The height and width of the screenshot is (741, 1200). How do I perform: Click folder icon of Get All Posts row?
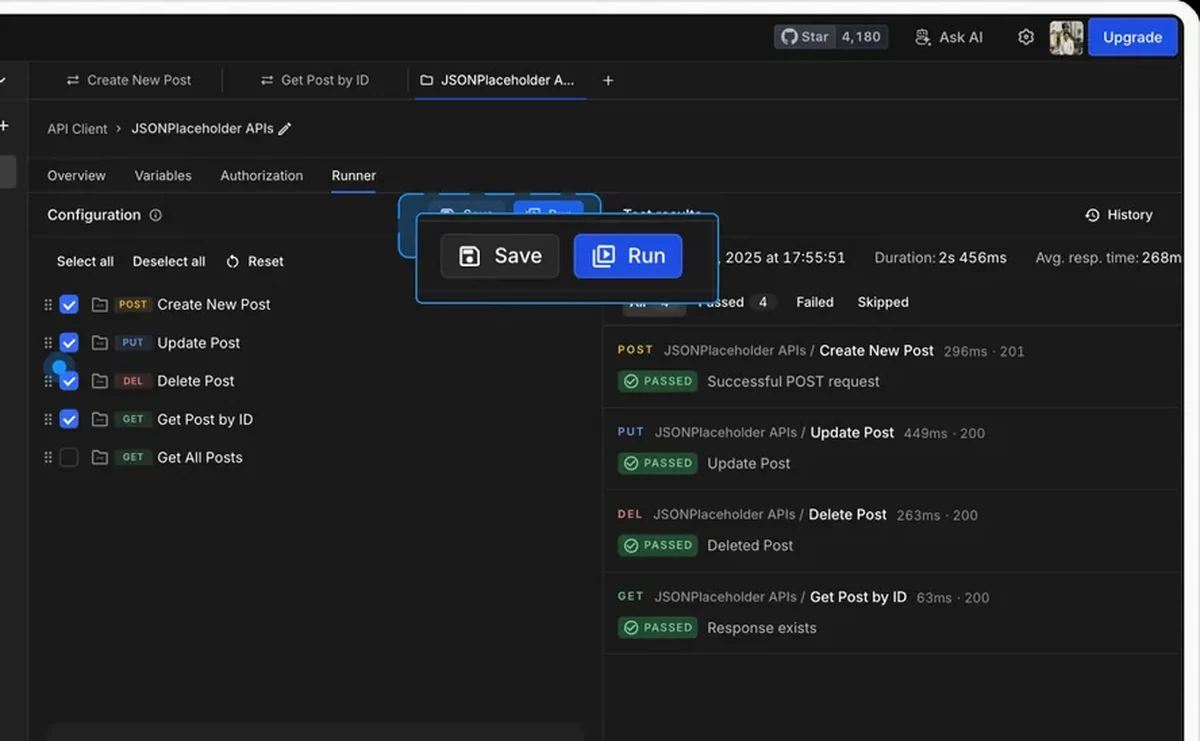pos(99,458)
